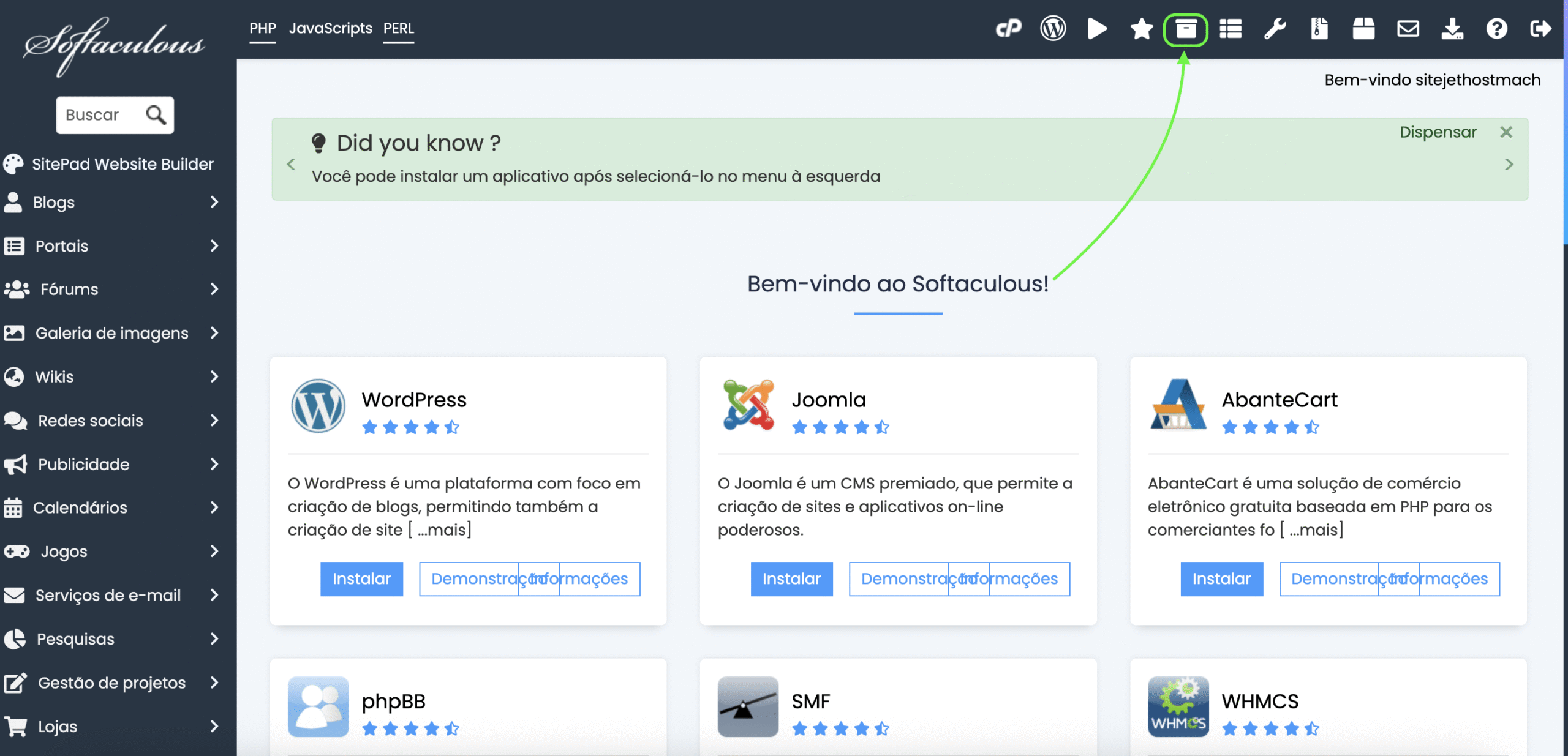Expand the Fóruns category chevron

(x=214, y=289)
